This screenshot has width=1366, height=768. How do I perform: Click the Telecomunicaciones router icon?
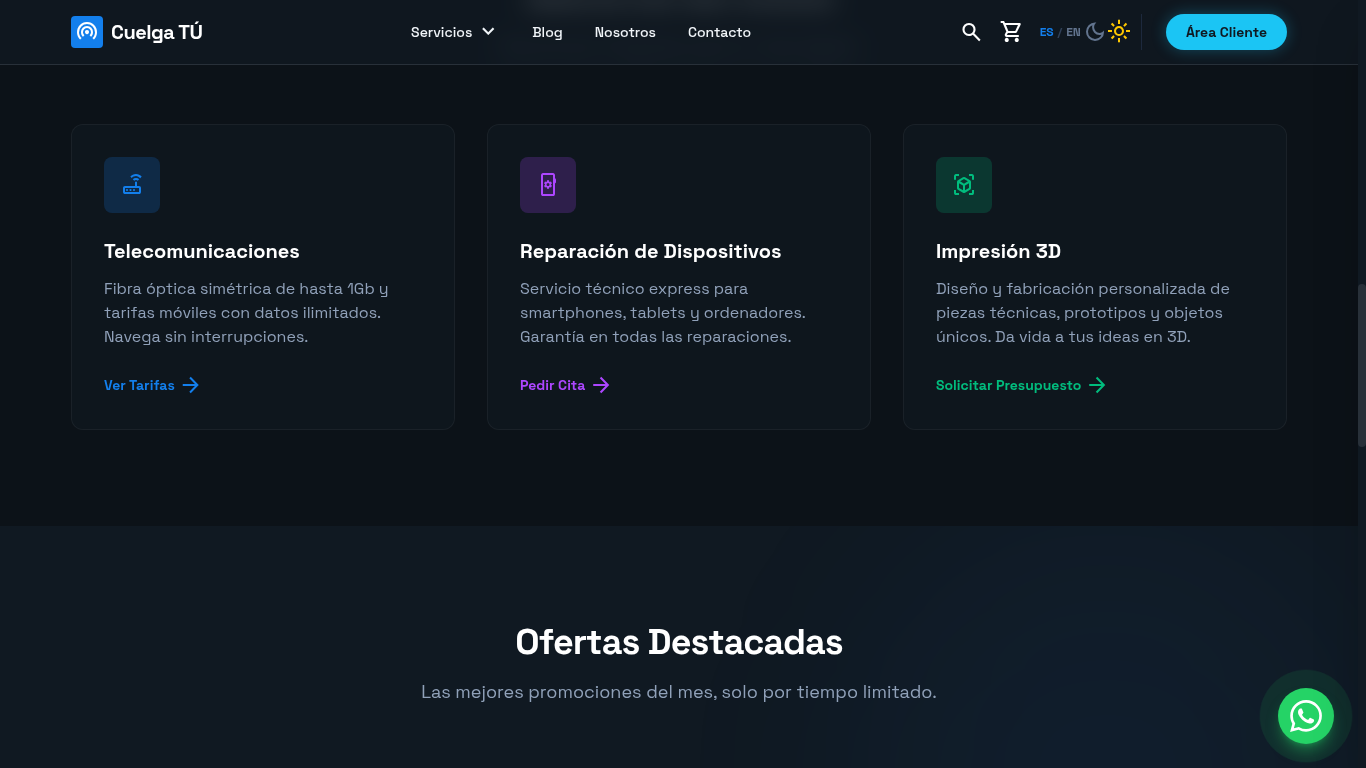click(x=132, y=185)
